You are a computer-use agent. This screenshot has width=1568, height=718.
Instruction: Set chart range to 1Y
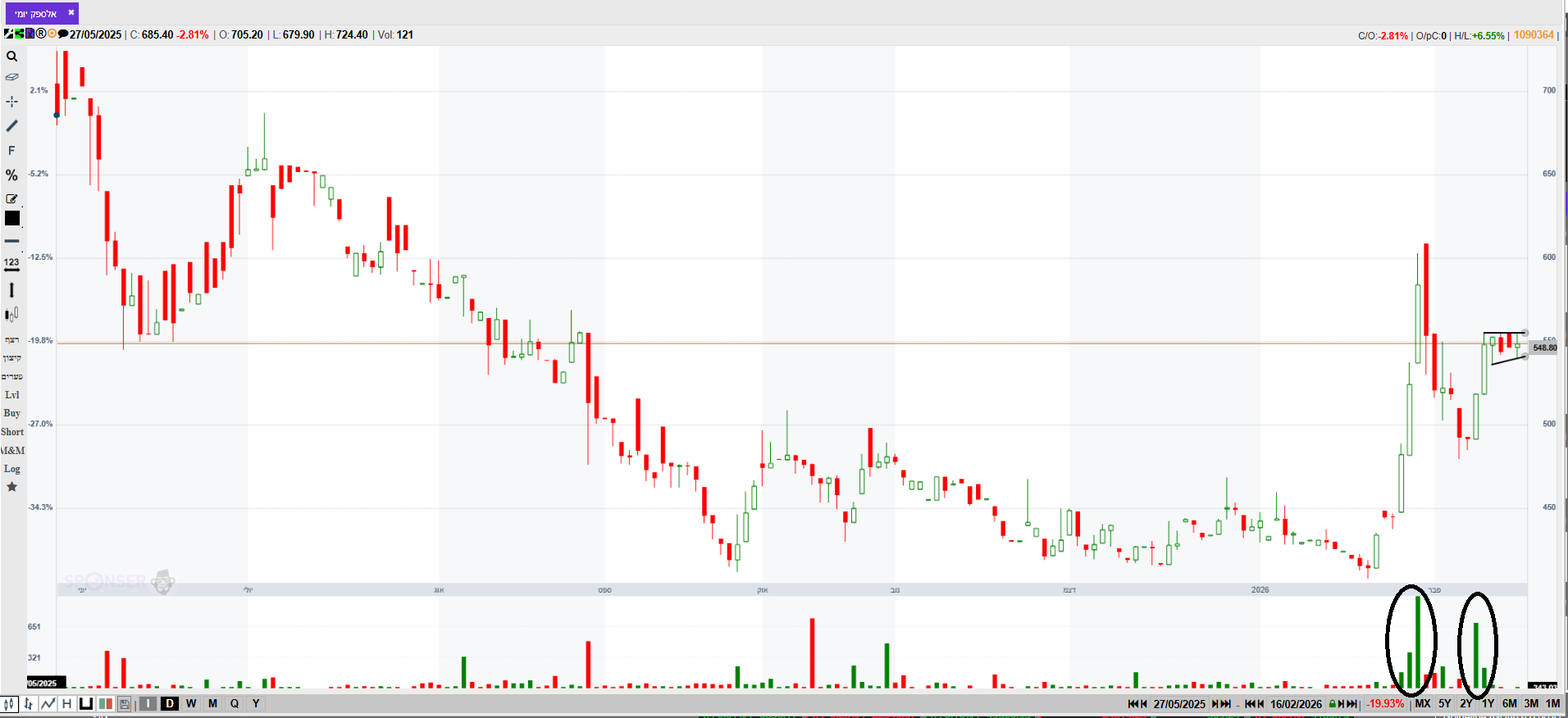click(1488, 704)
